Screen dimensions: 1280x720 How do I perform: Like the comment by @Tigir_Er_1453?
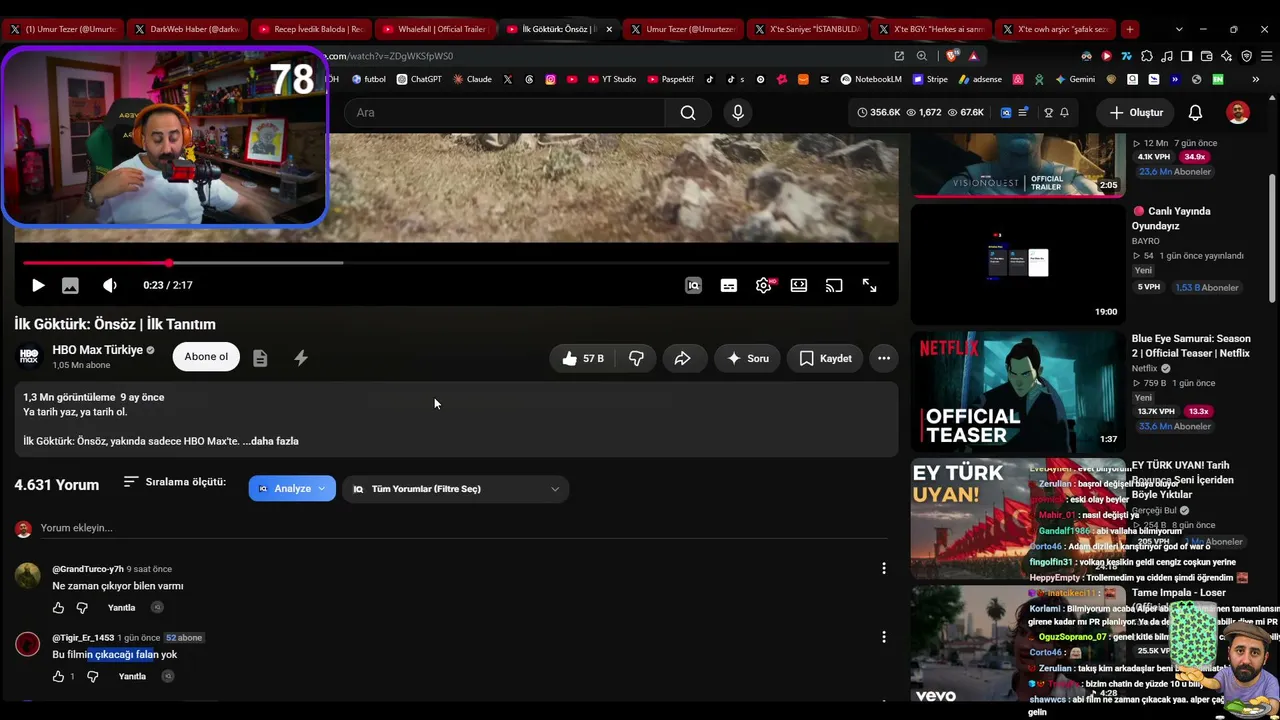58,677
